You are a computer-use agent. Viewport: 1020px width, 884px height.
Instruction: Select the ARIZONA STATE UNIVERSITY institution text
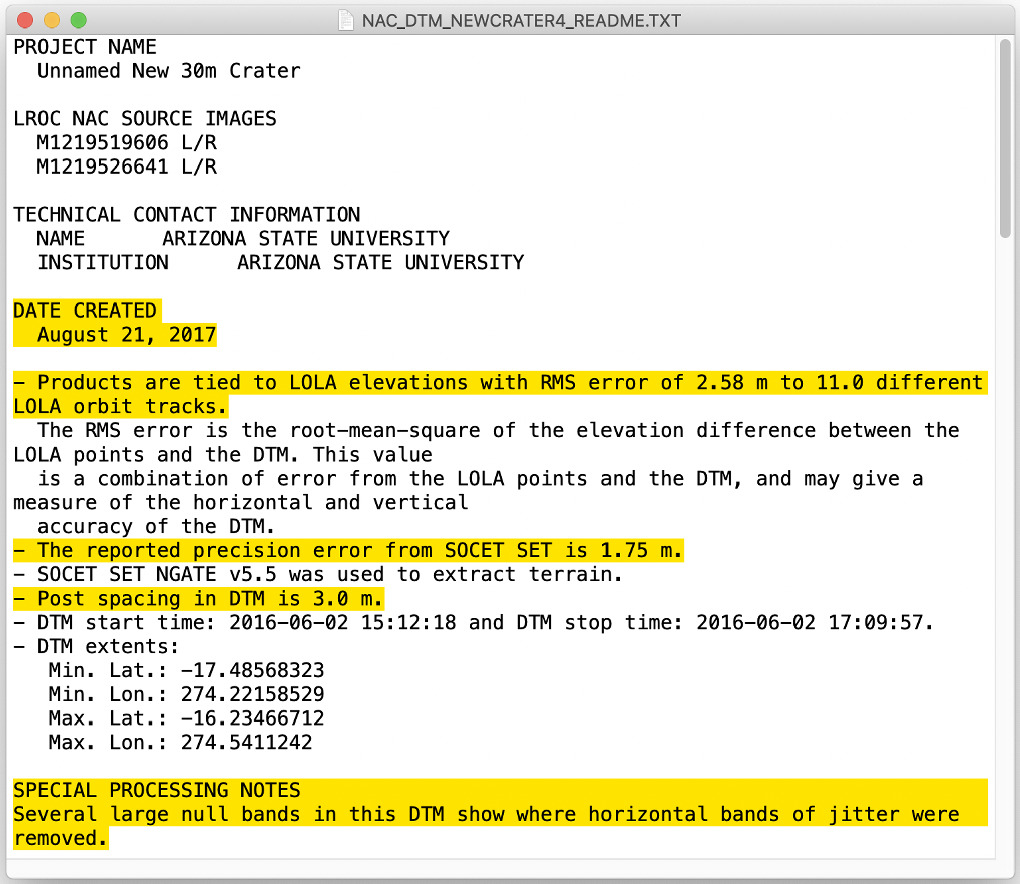point(380,262)
